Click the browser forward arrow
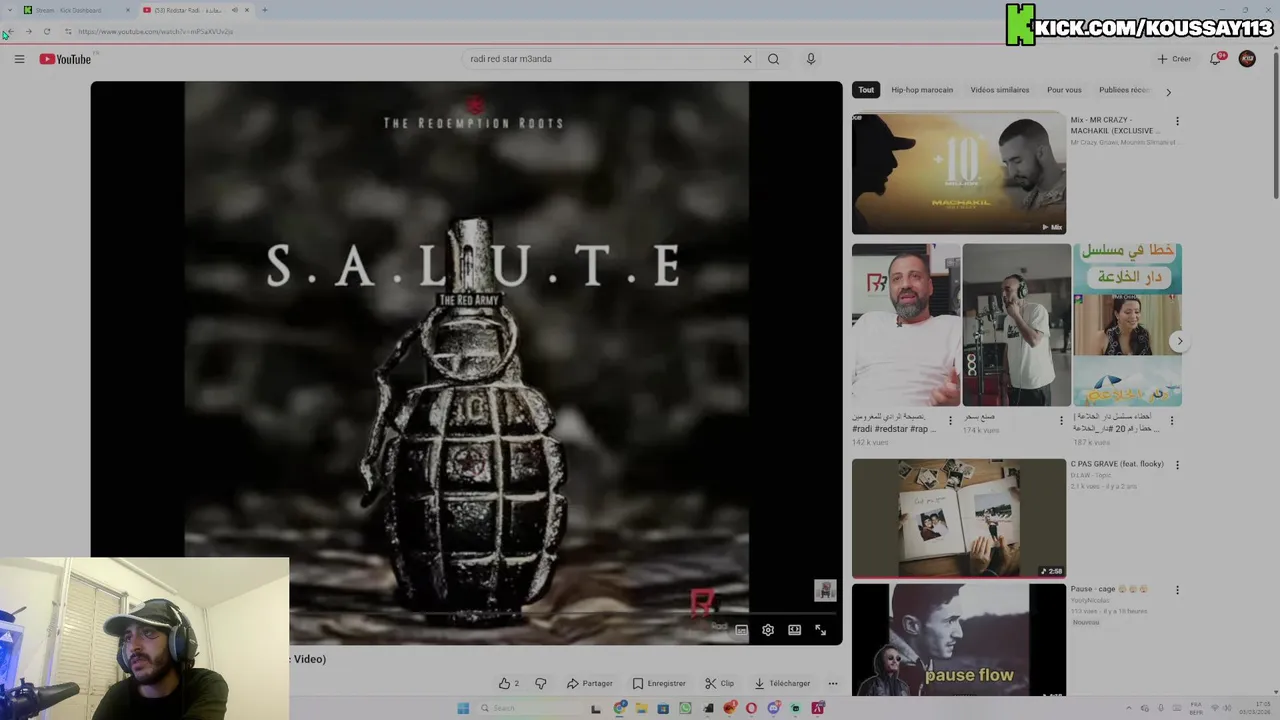The width and height of the screenshot is (1280, 720). coord(28,31)
